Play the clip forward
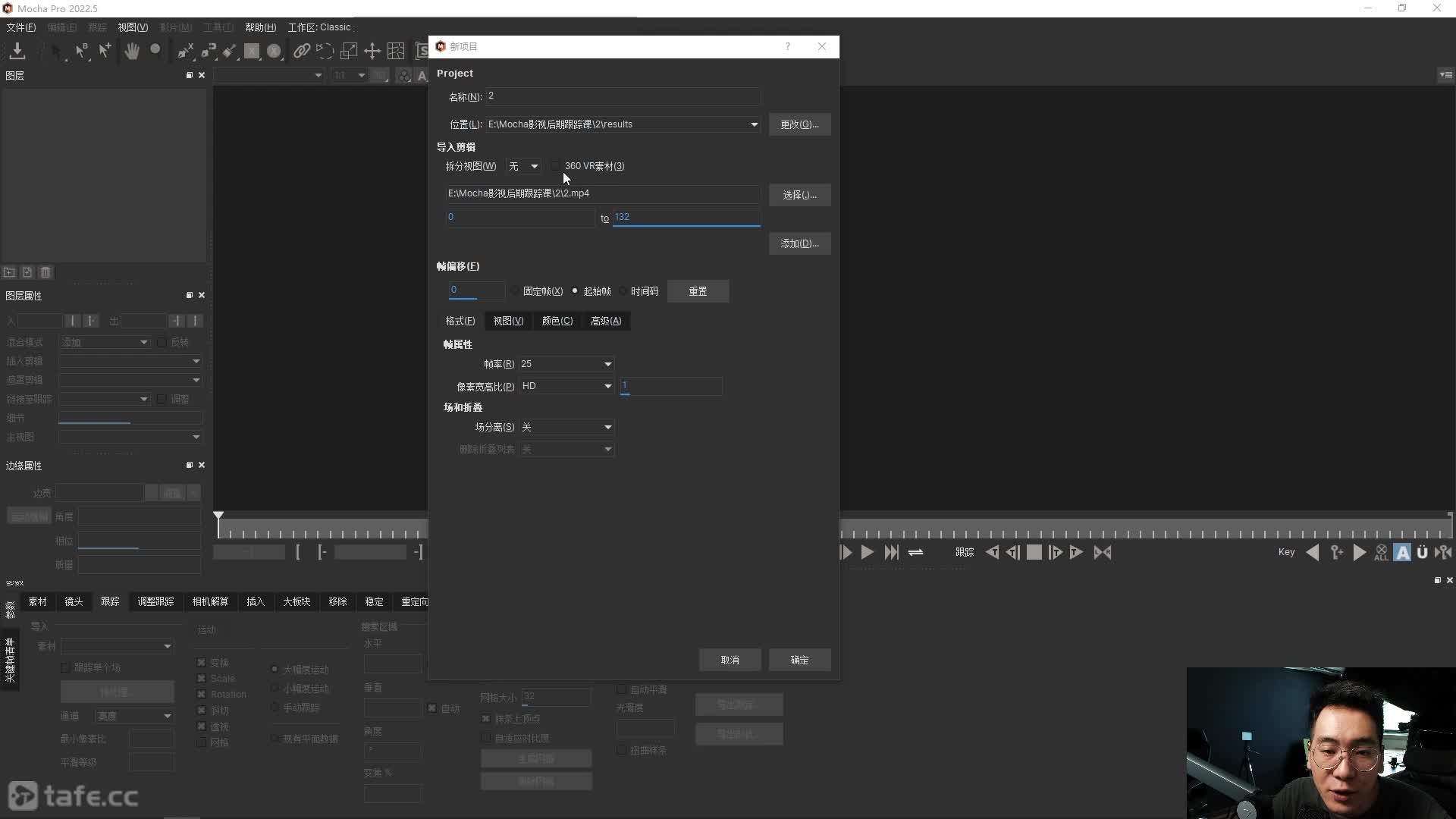This screenshot has width=1456, height=819. pos(868,552)
